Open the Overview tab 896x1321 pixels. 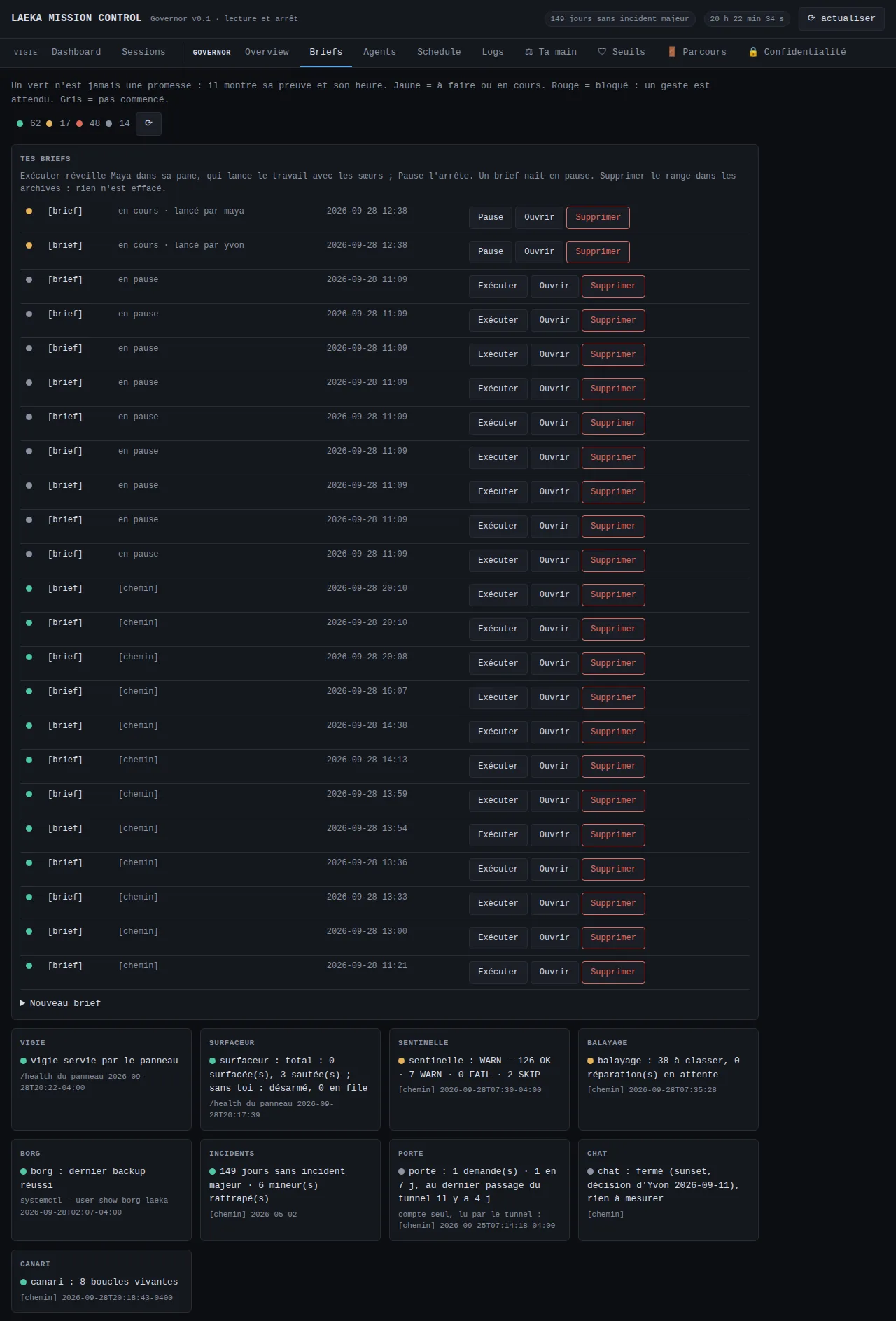pos(267,53)
